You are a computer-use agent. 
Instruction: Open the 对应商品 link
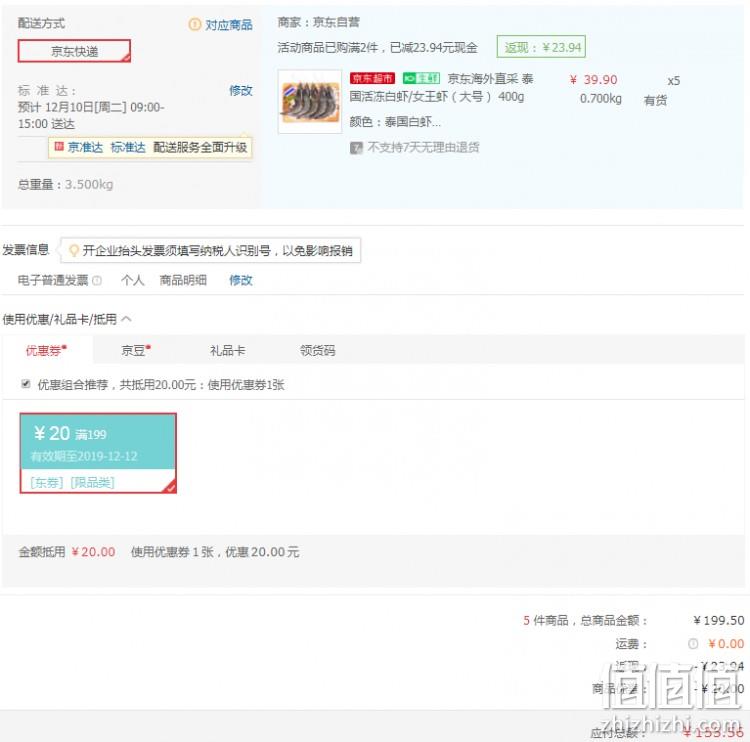[x=229, y=25]
